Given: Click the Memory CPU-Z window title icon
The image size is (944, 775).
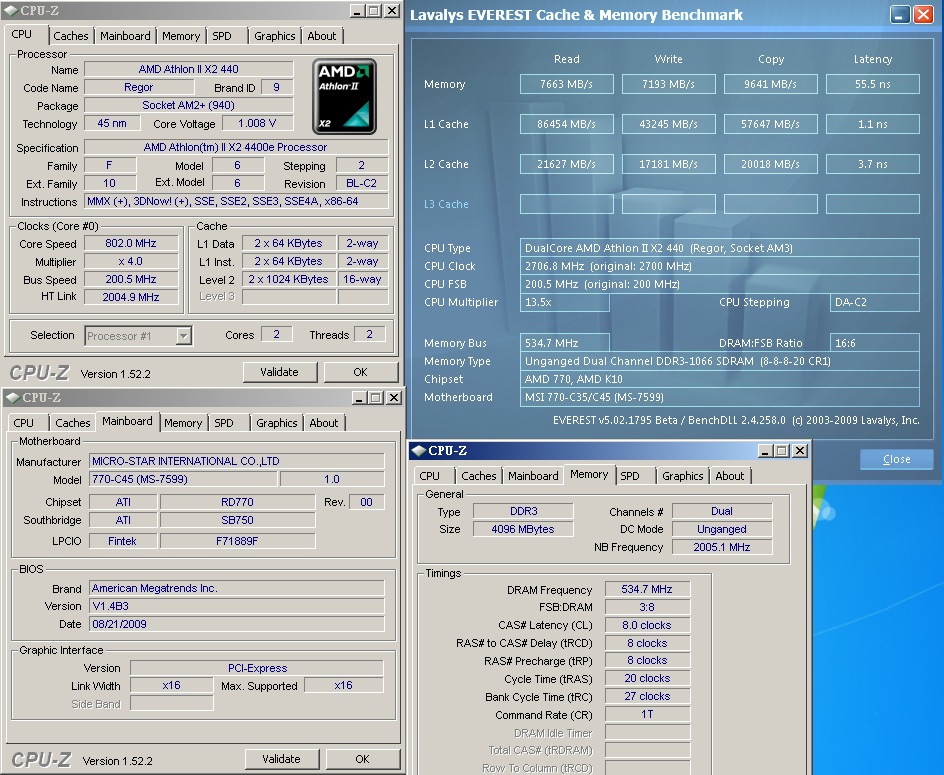Looking at the screenshot, I should point(418,450).
